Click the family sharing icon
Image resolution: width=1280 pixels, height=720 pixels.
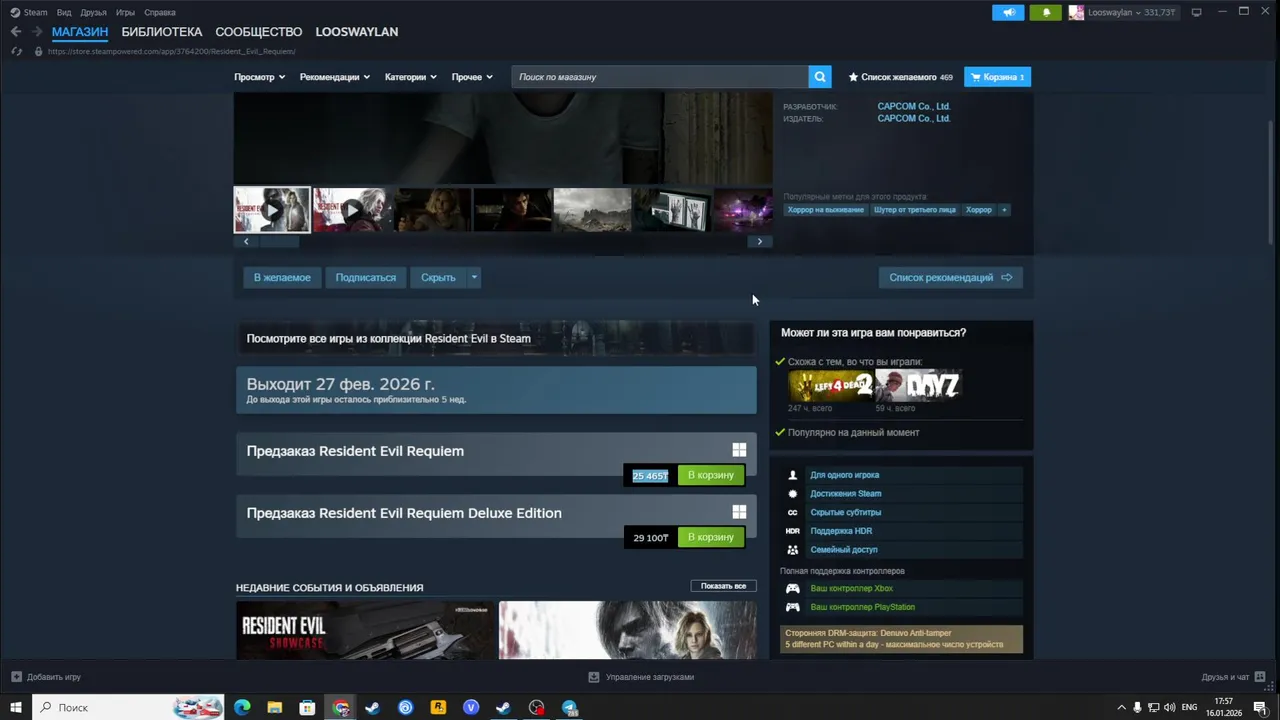[x=793, y=550]
